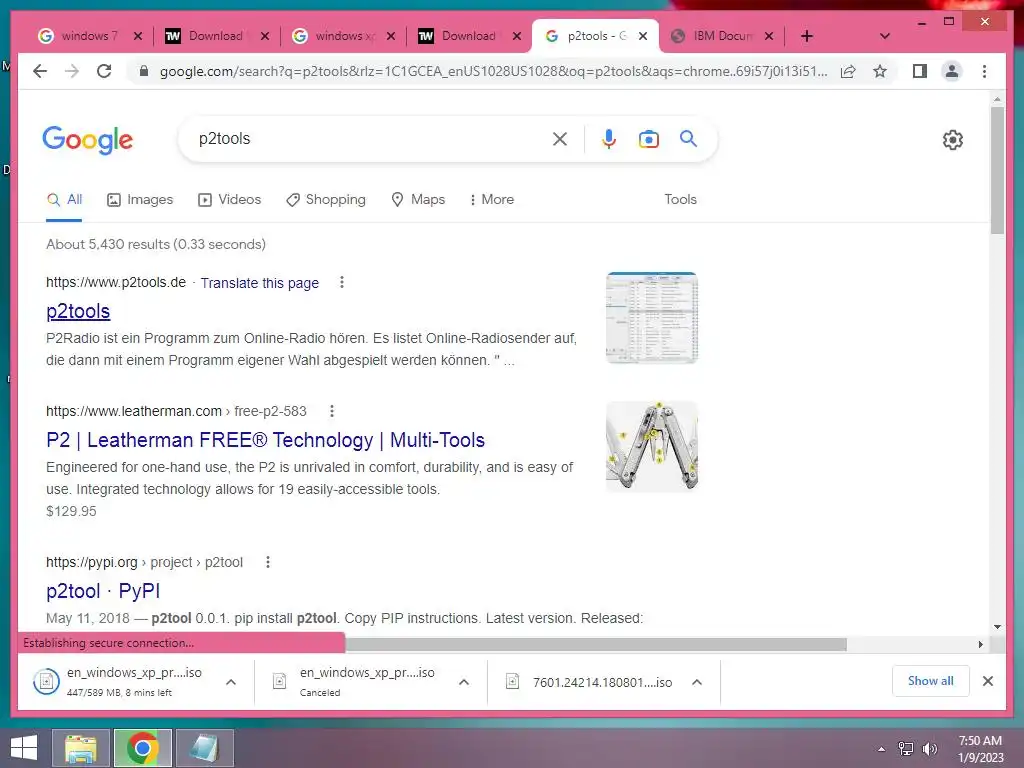Clear the Google search box text
Image resolution: width=1024 pixels, height=768 pixels.
point(560,139)
